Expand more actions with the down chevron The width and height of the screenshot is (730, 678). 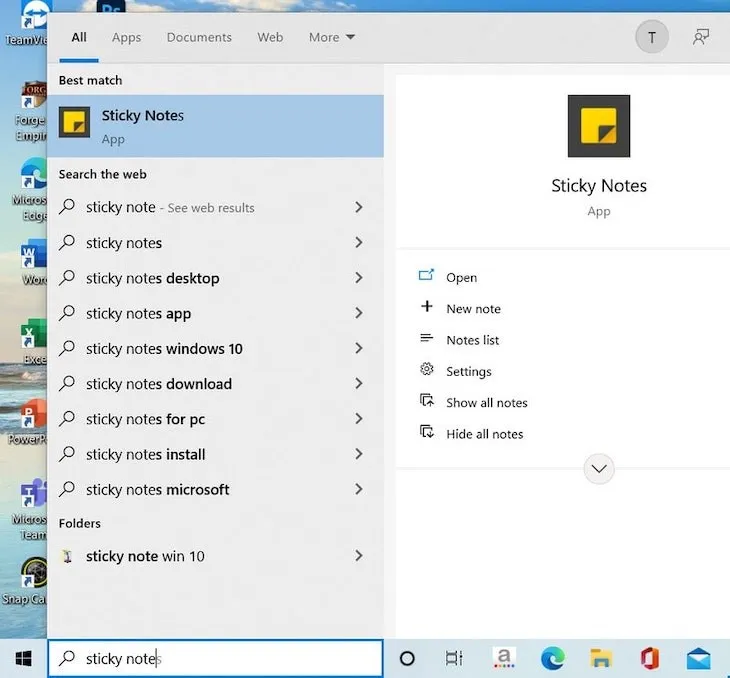point(598,468)
